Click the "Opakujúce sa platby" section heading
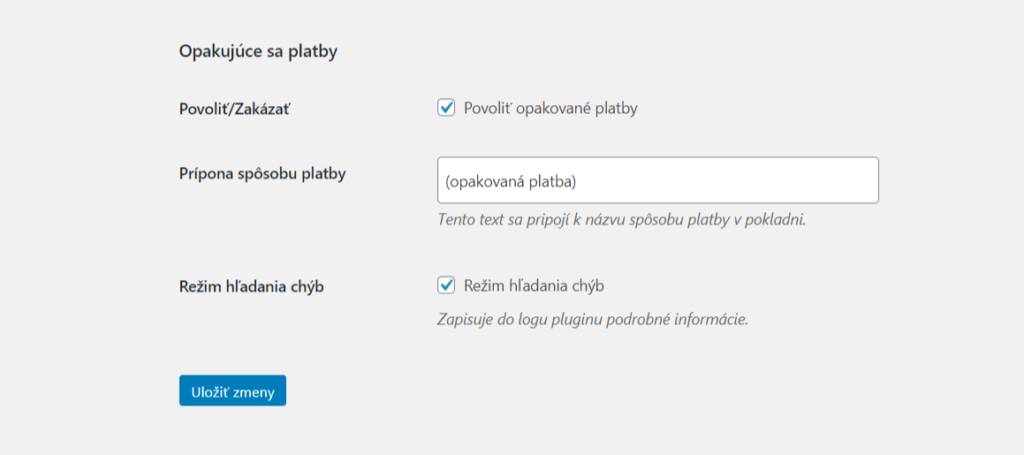This screenshot has width=1024, height=455. click(x=257, y=51)
